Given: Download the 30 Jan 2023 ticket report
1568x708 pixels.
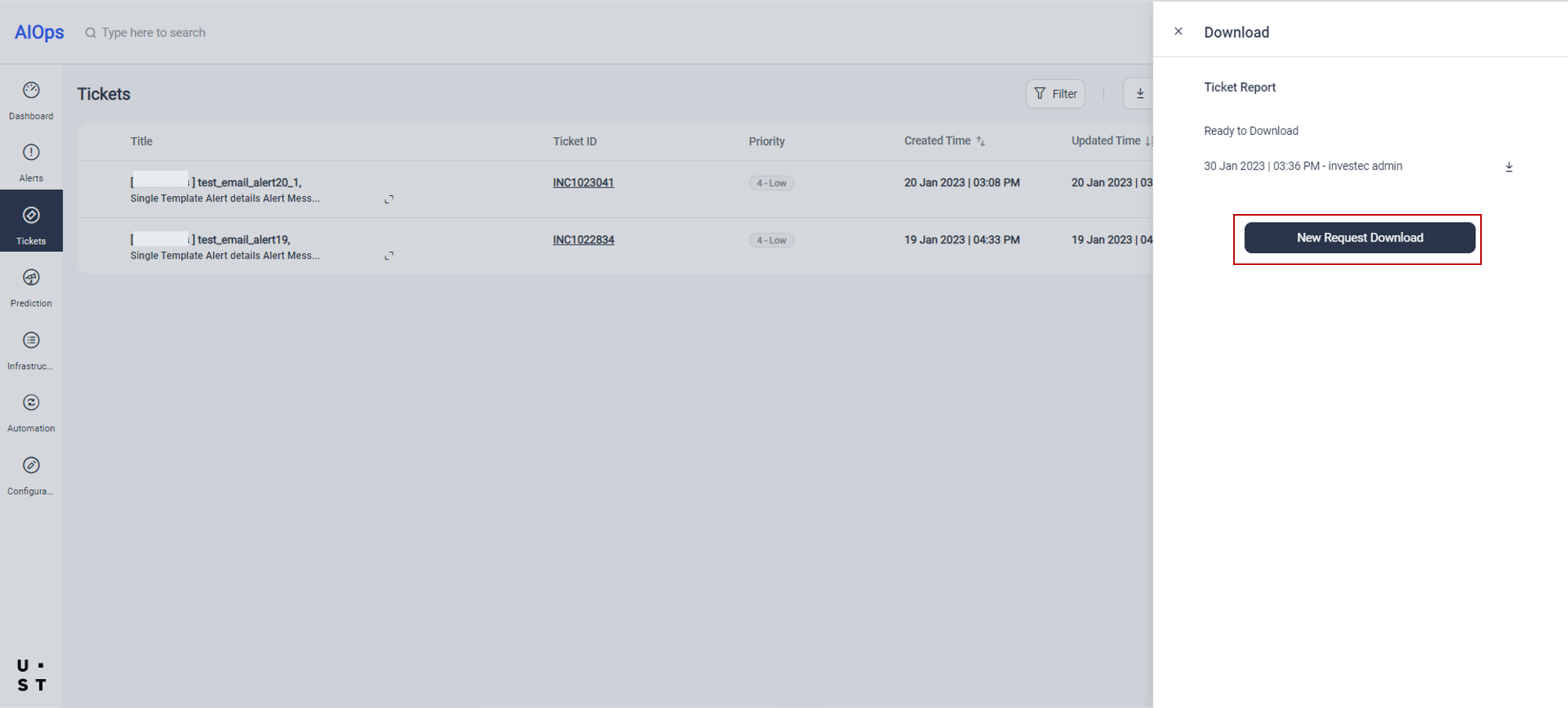Looking at the screenshot, I should [1508, 167].
